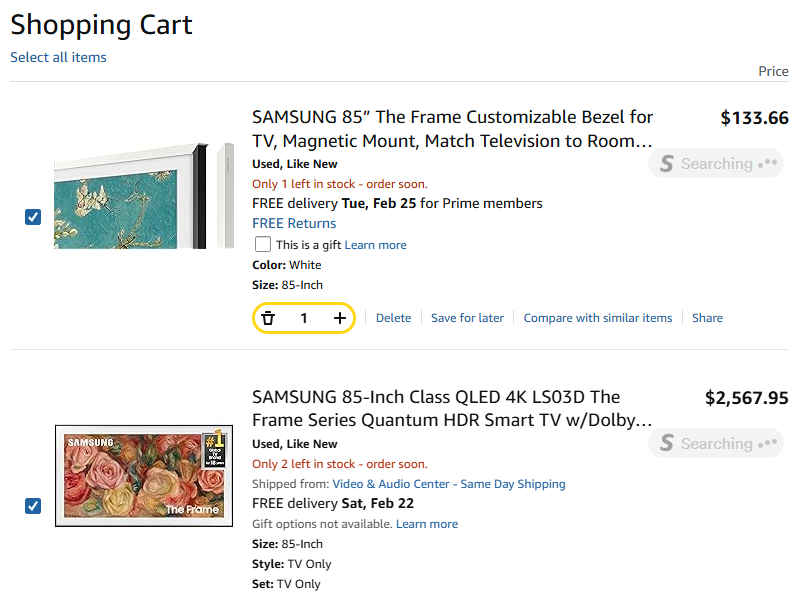Screen dimensions: 802x597
Task: Click Searching badge under $133.66 price
Action: coord(715,164)
